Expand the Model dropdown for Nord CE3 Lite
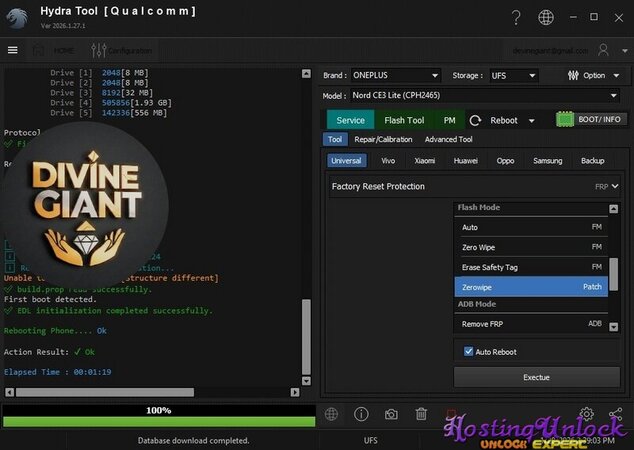 pos(487,95)
